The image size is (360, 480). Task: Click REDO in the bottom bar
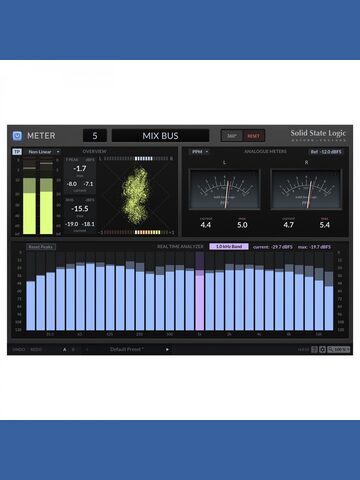click(x=36, y=349)
